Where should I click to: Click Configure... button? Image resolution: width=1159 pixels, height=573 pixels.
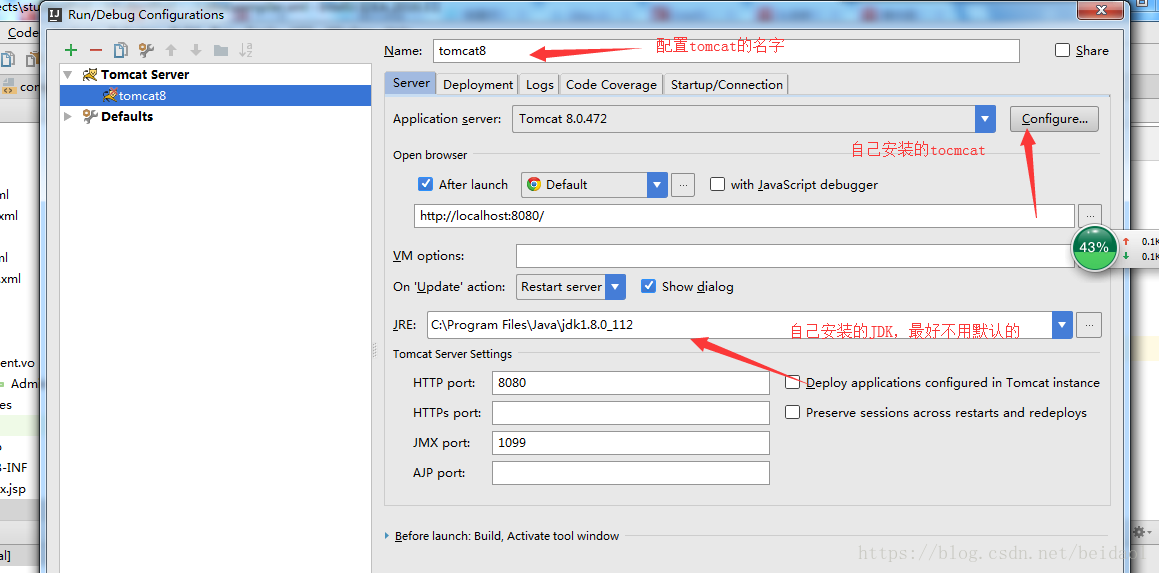coord(1054,118)
